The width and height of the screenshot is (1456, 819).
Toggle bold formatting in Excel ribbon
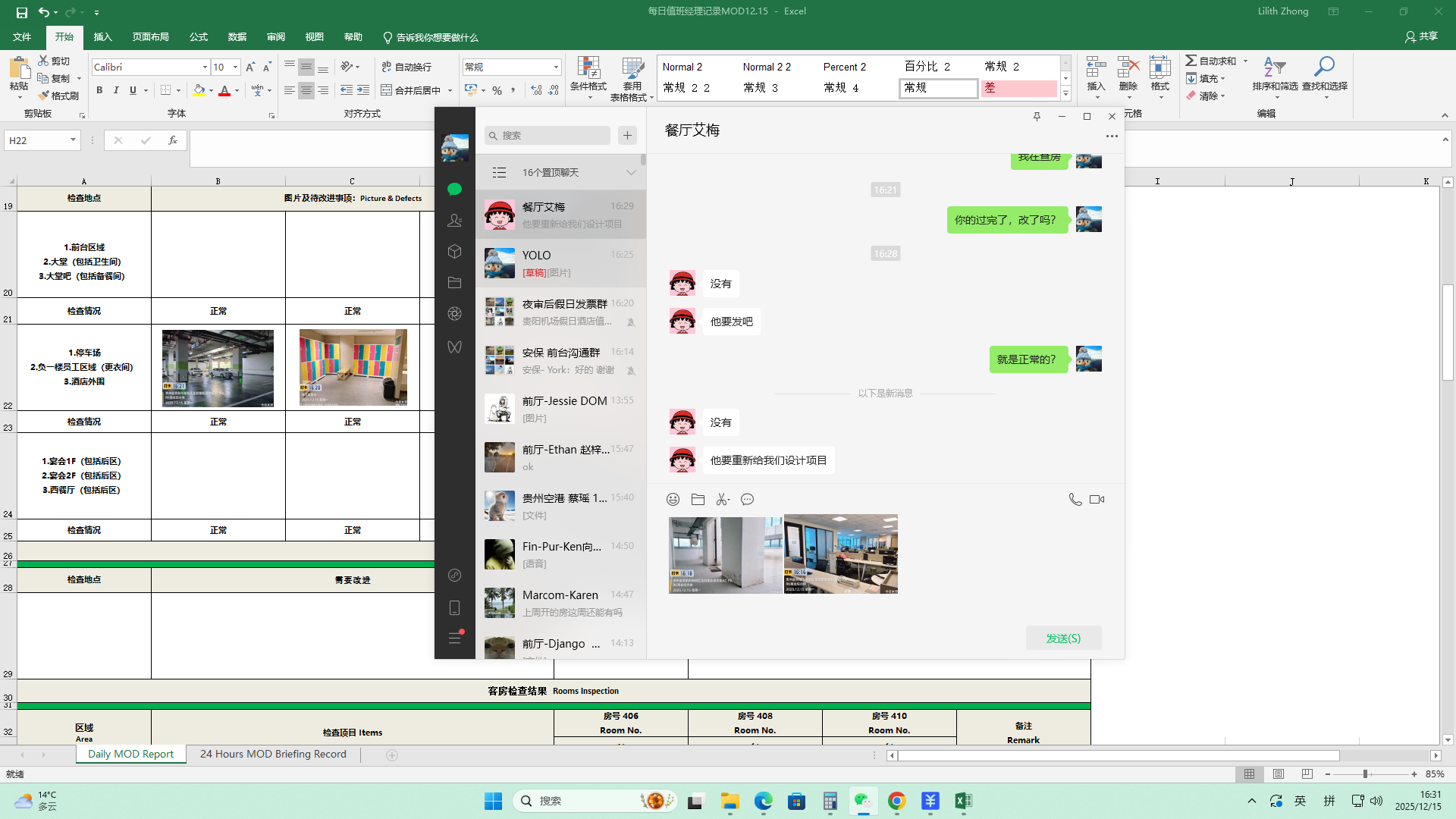[99, 90]
